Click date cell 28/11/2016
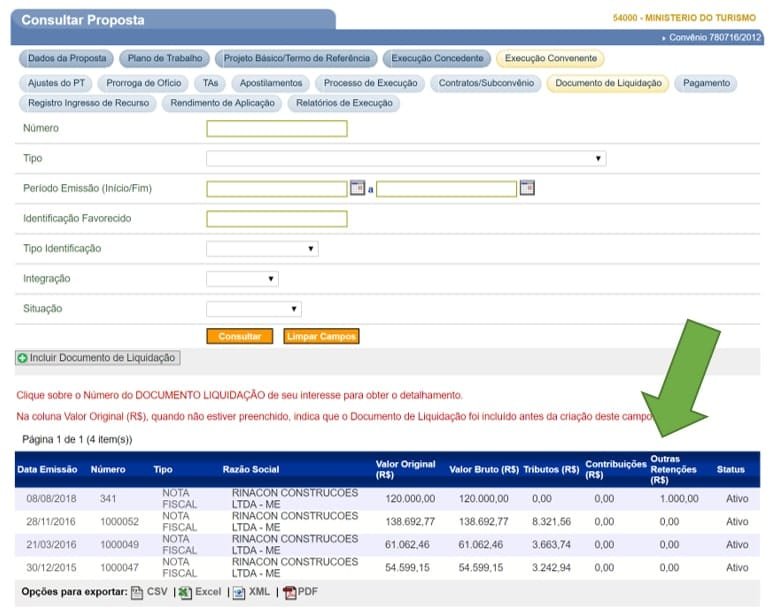 pos(51,522)
